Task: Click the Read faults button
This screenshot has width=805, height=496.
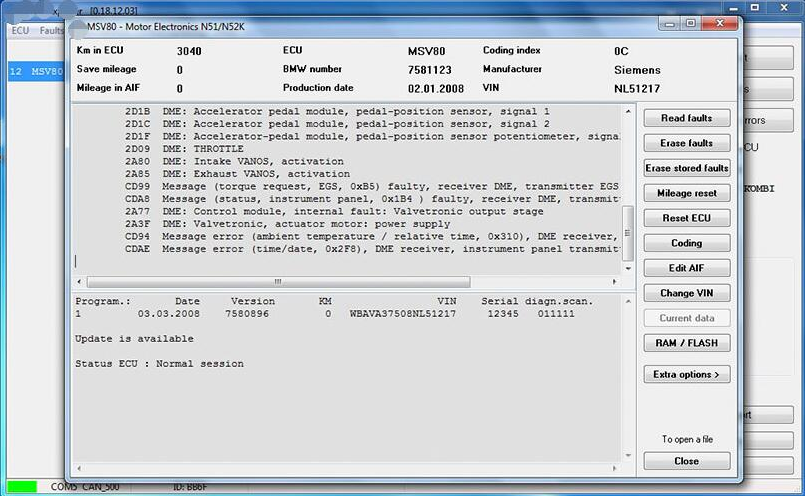Action: click(x=686, y=118)
